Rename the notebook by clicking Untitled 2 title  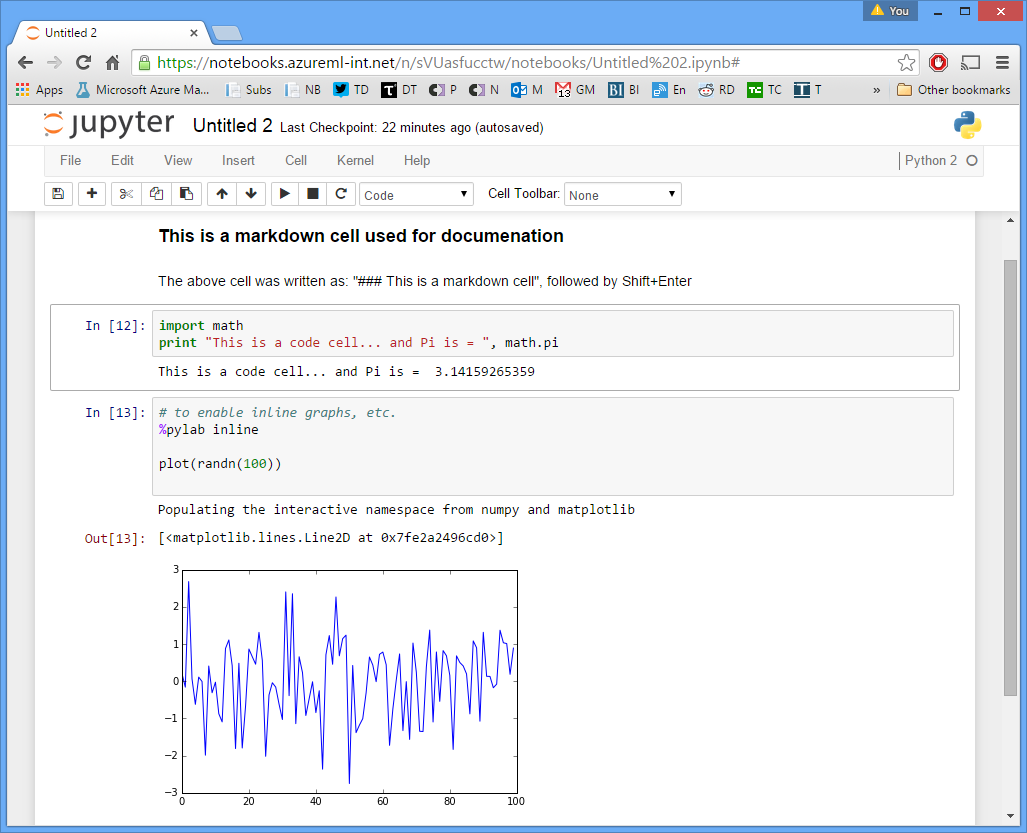click(x=232, y=125)
